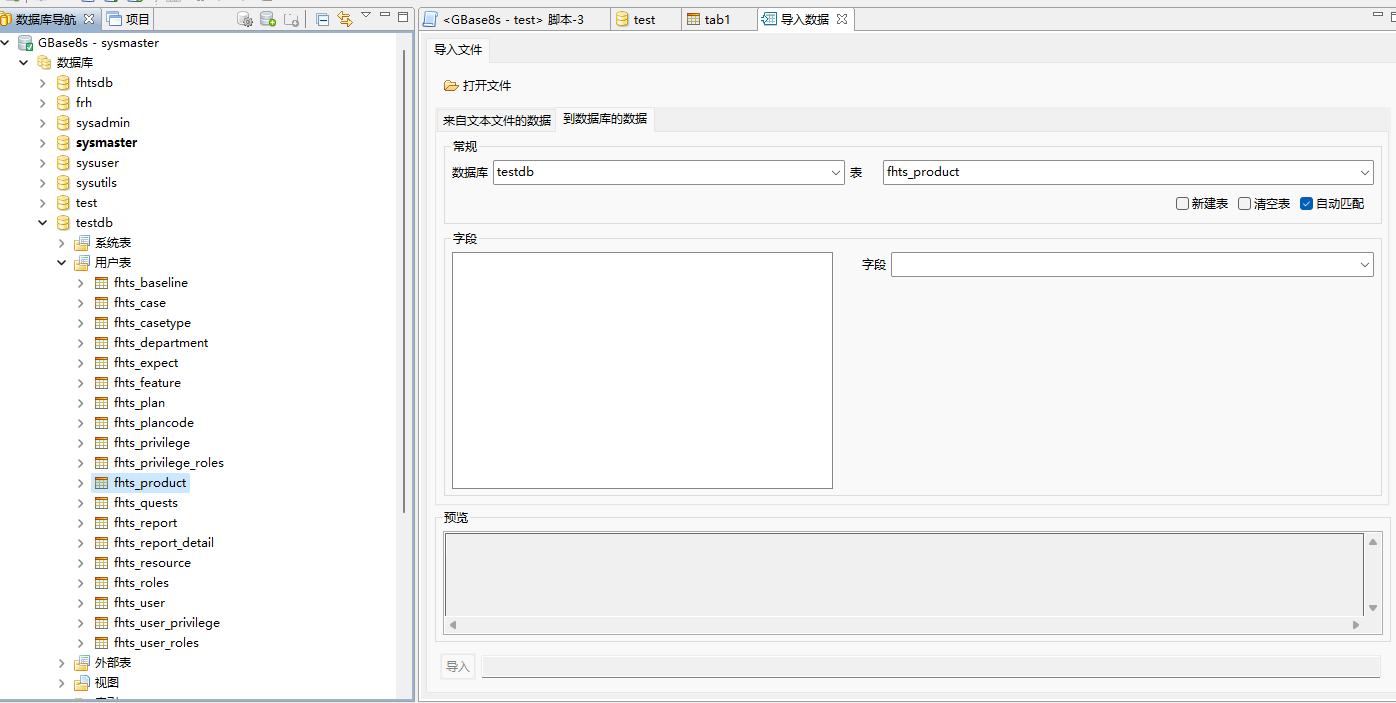Viewport: 1396px width, 703px height.
Task: Click the fhts_casetype table icon
Action: tap(101, 323)
